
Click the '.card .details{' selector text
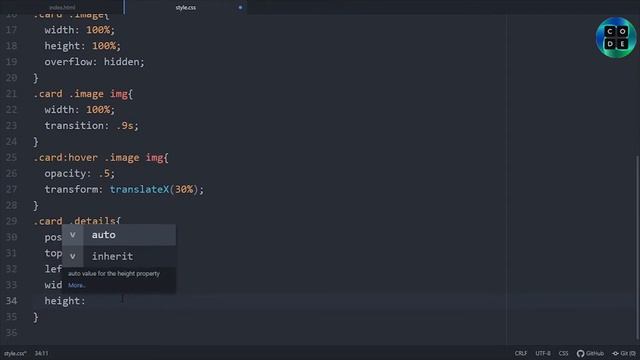click(77, 221)
